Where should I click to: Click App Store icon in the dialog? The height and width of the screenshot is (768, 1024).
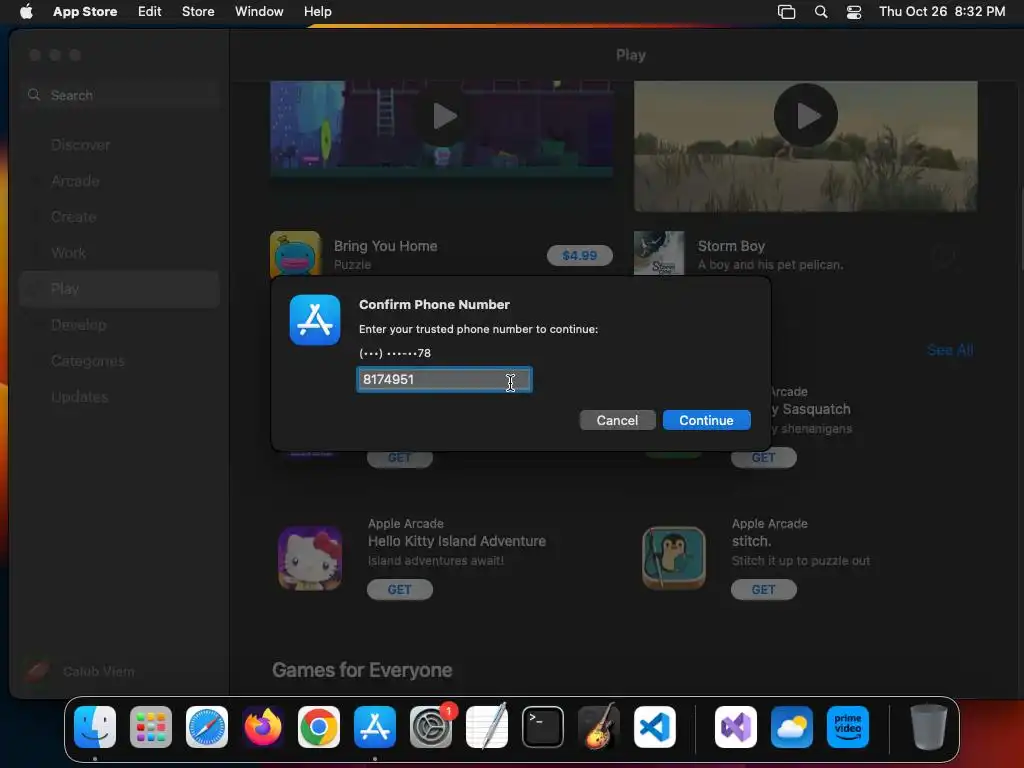[315, 320]
